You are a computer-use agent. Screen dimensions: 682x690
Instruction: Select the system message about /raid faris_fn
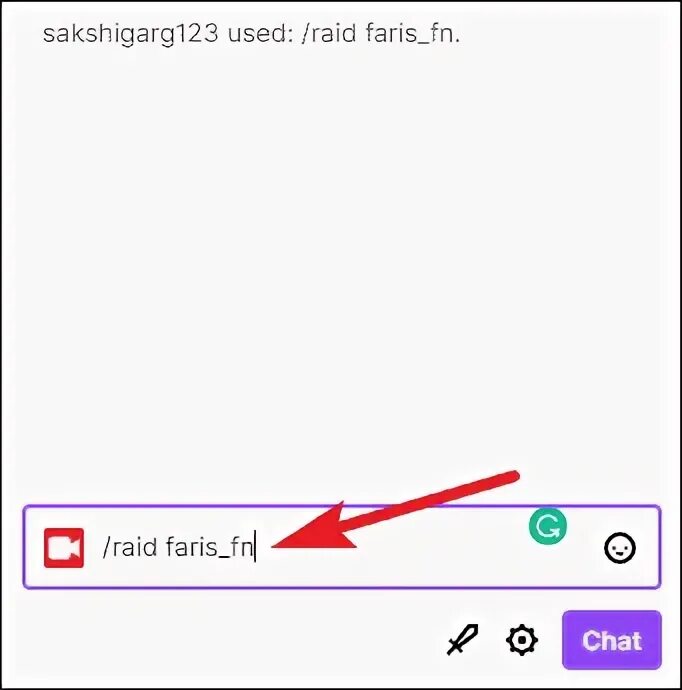click(251, 34)
